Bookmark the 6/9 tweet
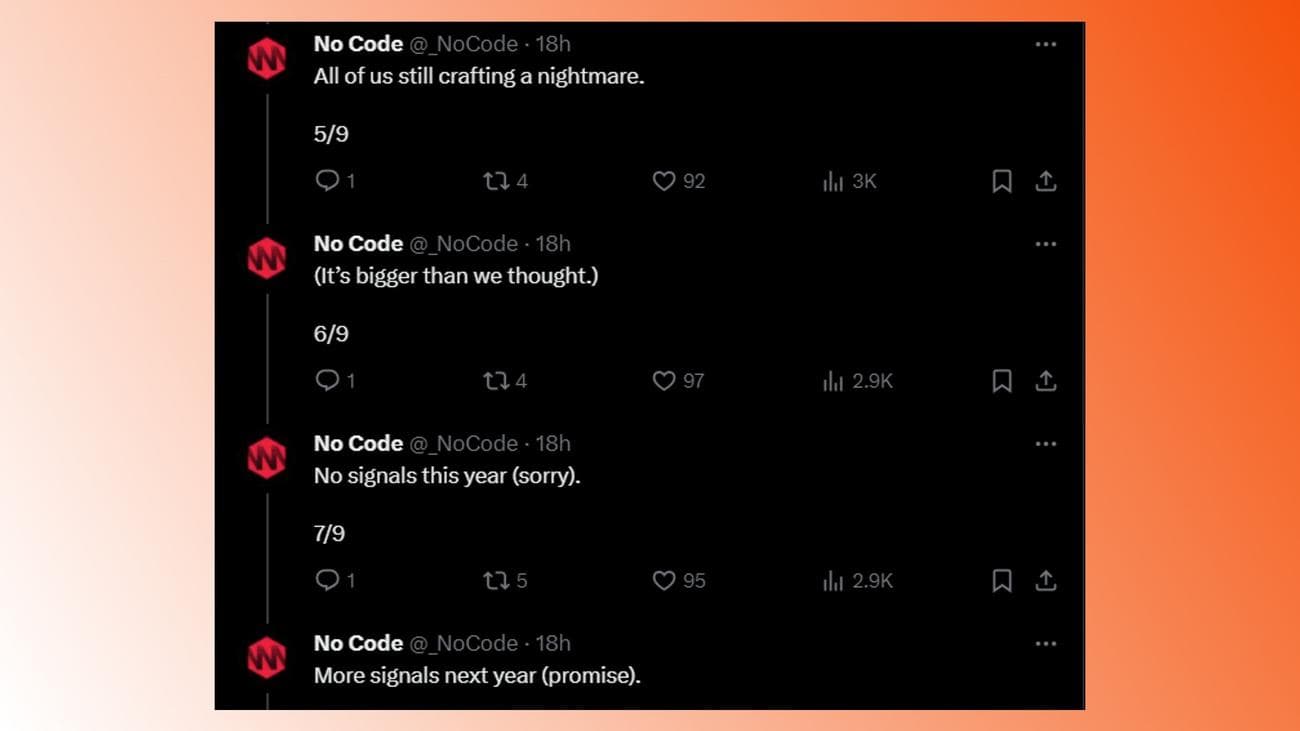The height and width of the screenshot is (731, 1300). point(1001,381)
